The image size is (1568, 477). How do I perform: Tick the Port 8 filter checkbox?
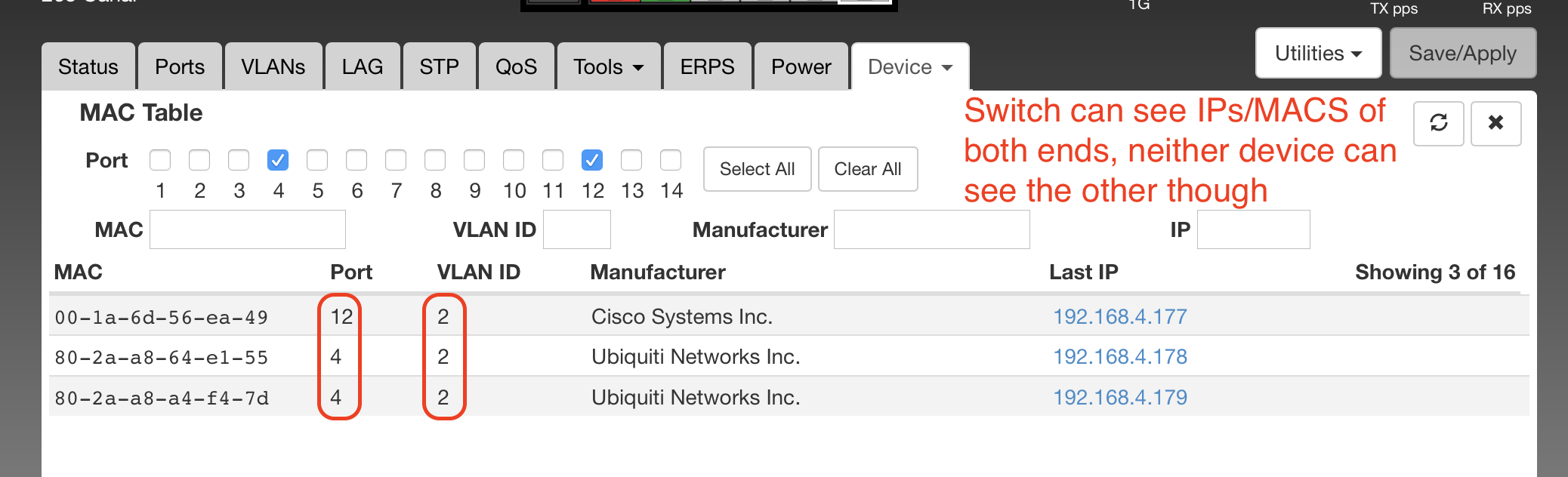[435, 160]
